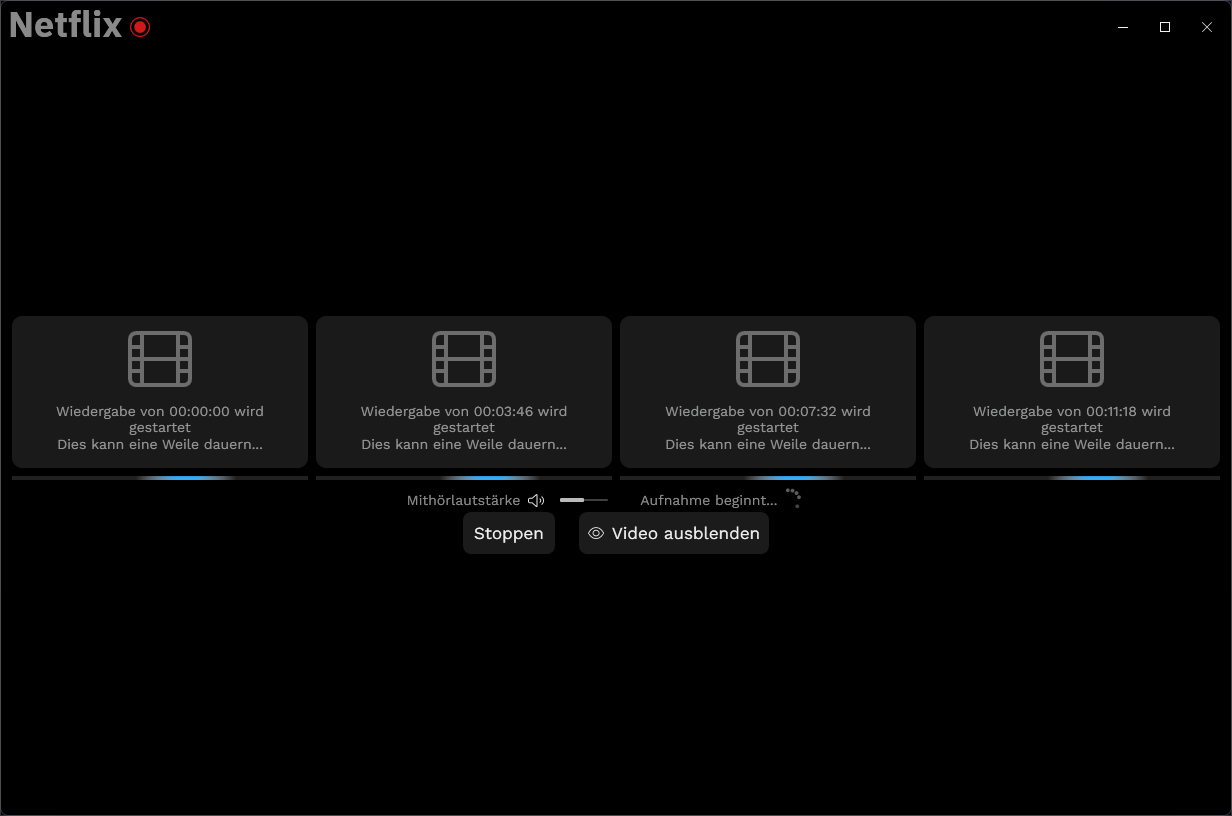Stop recording with the Stoppen button
The width and height of the screenshot is (1232, 816).
[x=509, y=533]
